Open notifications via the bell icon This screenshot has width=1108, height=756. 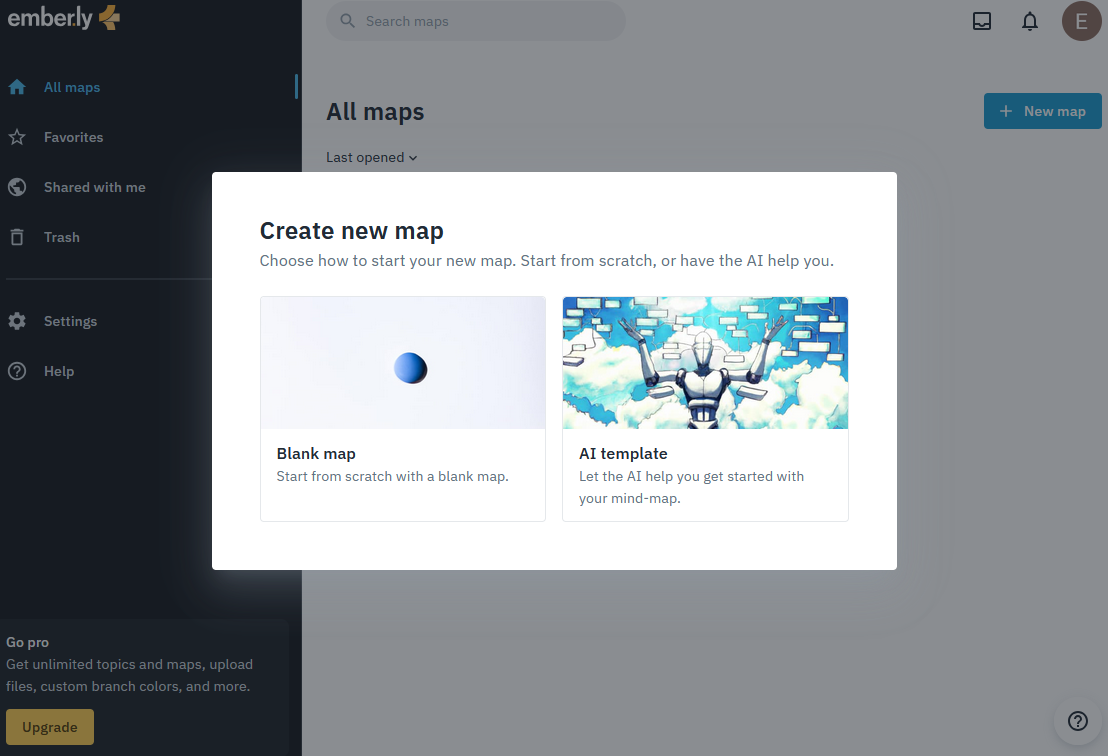tap(1030, 21)
